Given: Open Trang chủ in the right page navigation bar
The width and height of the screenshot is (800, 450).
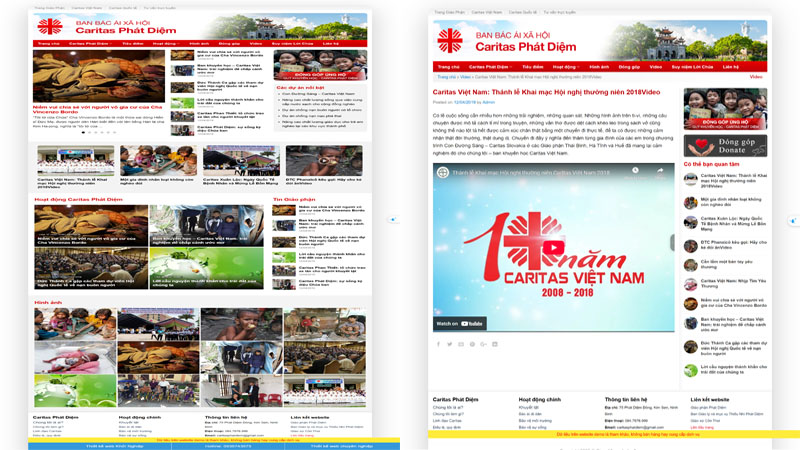Looking at the screenshot, I should [448, 67].
